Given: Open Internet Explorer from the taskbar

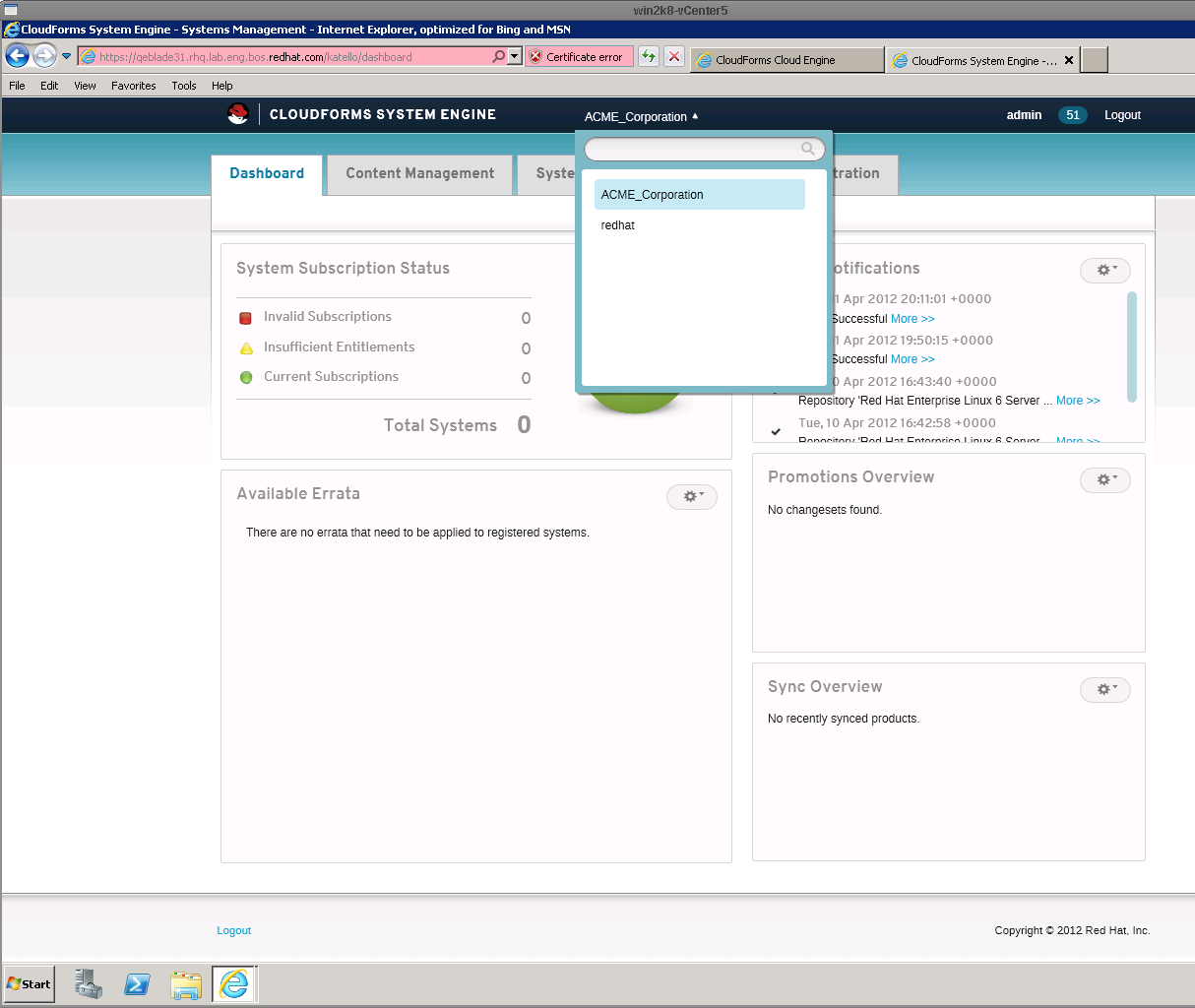Looking at the screenshot, I should point(234,983).
